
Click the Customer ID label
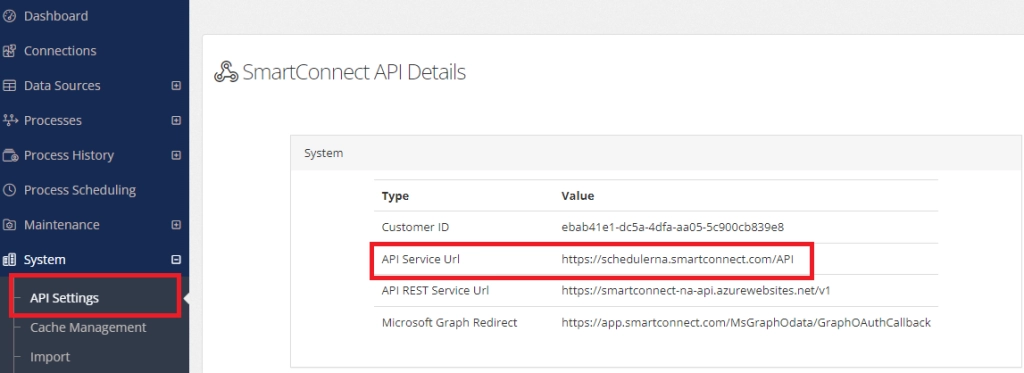coord(415,227)
